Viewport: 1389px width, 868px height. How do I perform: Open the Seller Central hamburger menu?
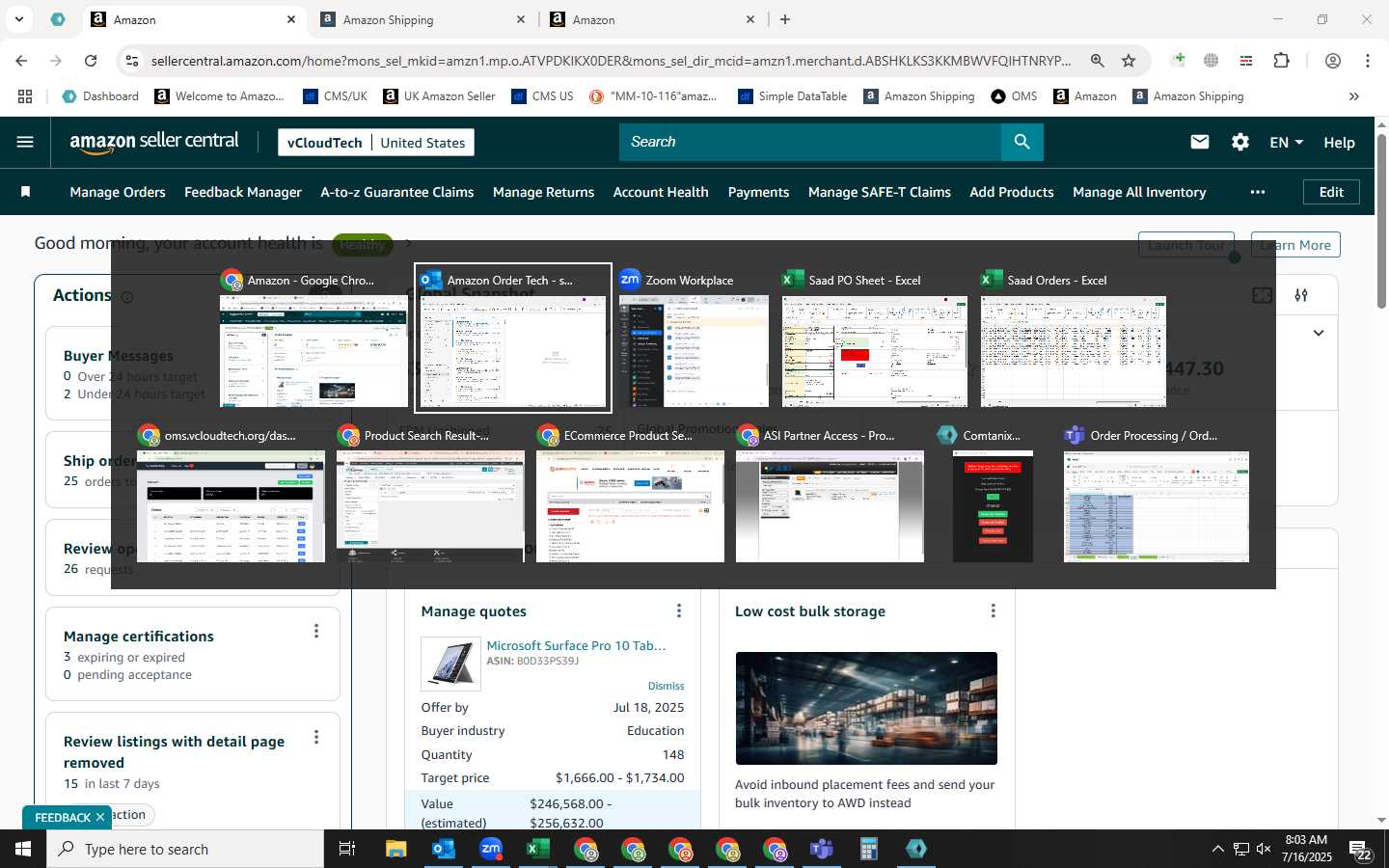point(25,142)
